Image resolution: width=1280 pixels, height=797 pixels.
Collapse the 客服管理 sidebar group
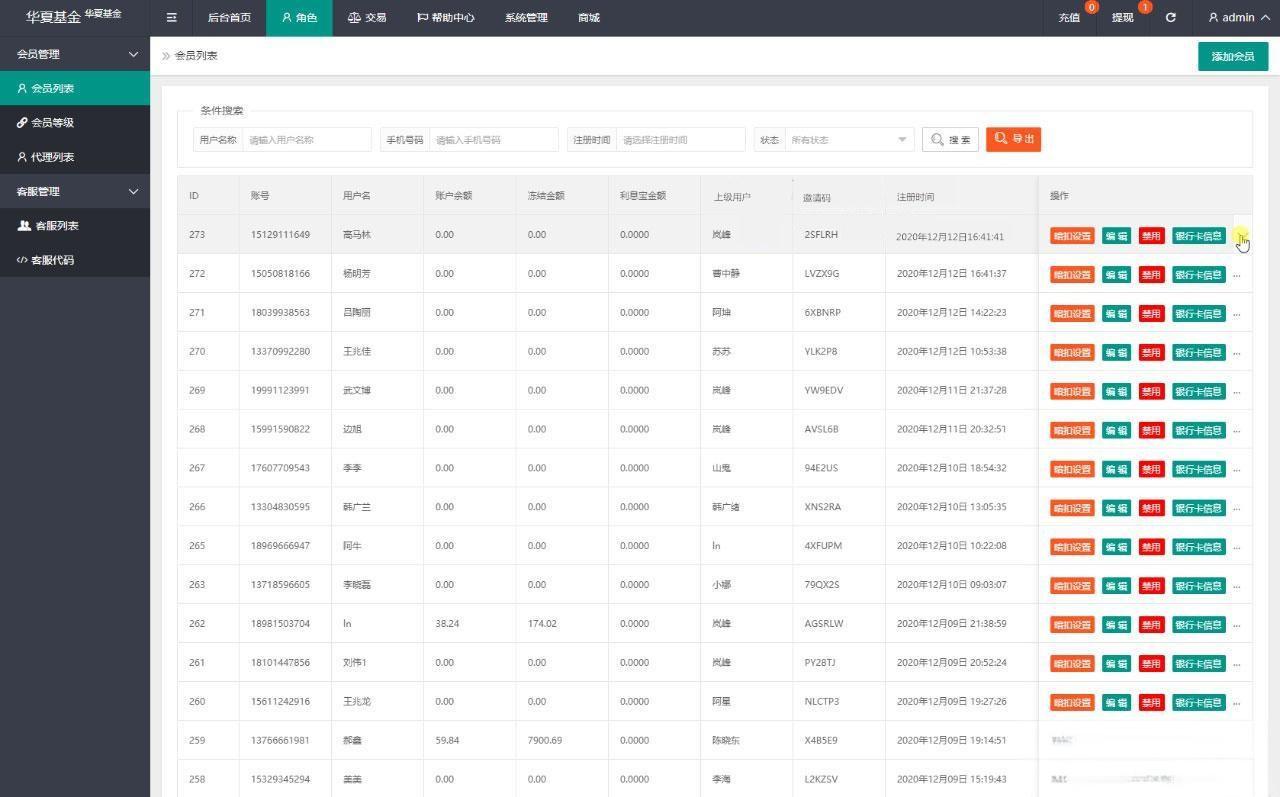[x=75, y=191]
